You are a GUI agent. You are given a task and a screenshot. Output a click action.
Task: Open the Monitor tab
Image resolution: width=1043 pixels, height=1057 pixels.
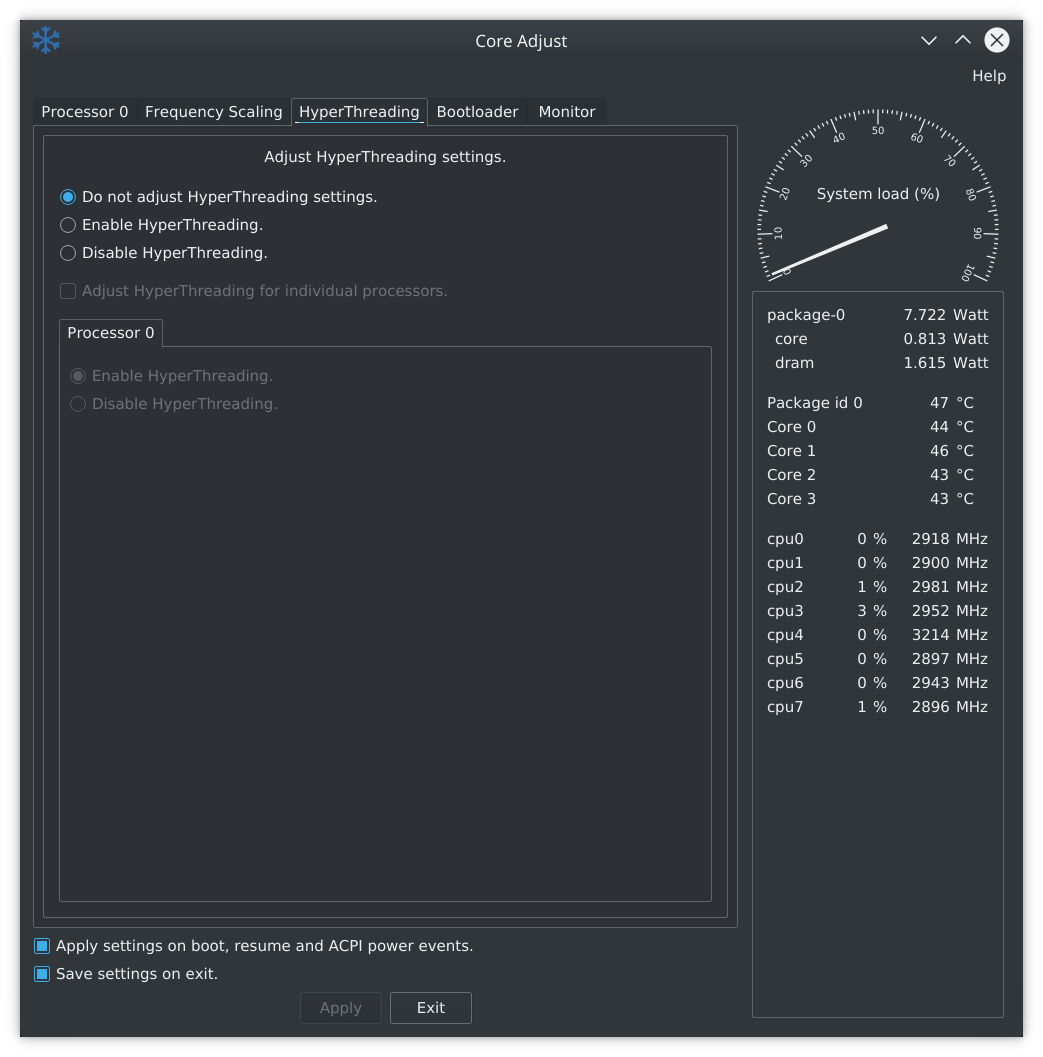(x=566, y=112)
